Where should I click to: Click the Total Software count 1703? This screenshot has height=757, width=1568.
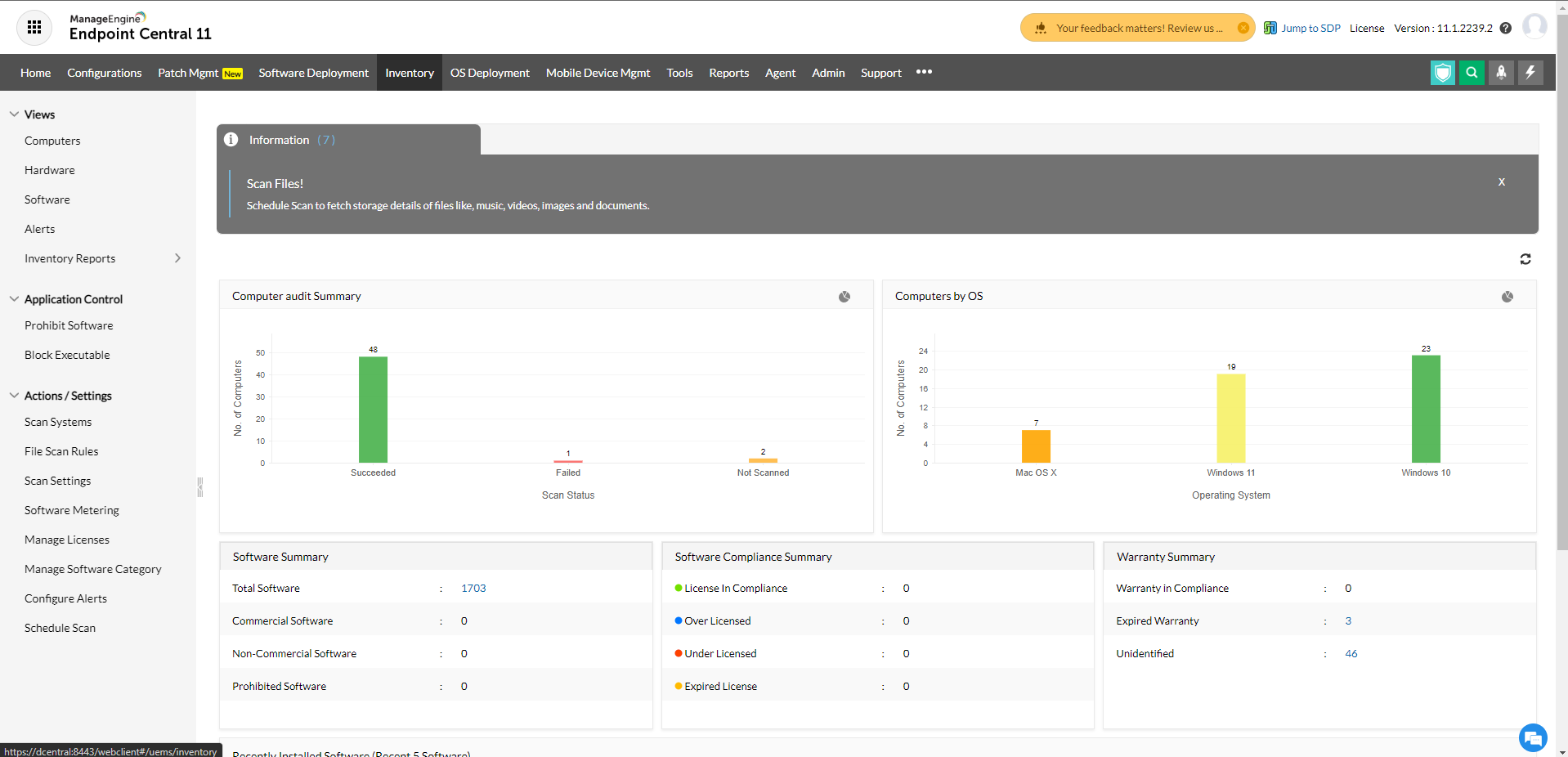pyautogui.click(x=473, y=589)
